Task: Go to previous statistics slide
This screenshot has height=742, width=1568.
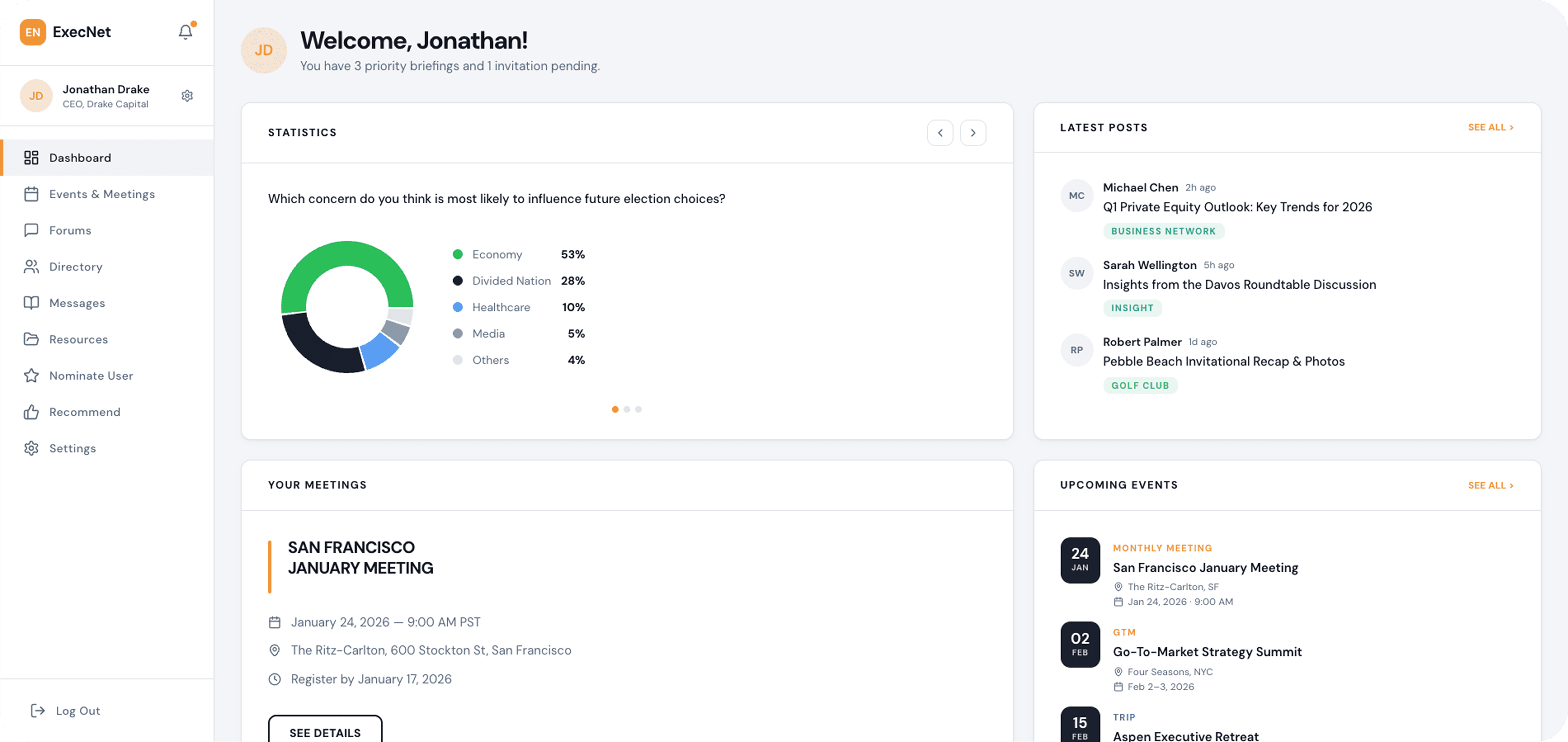Action: click(x=940, y=133)
